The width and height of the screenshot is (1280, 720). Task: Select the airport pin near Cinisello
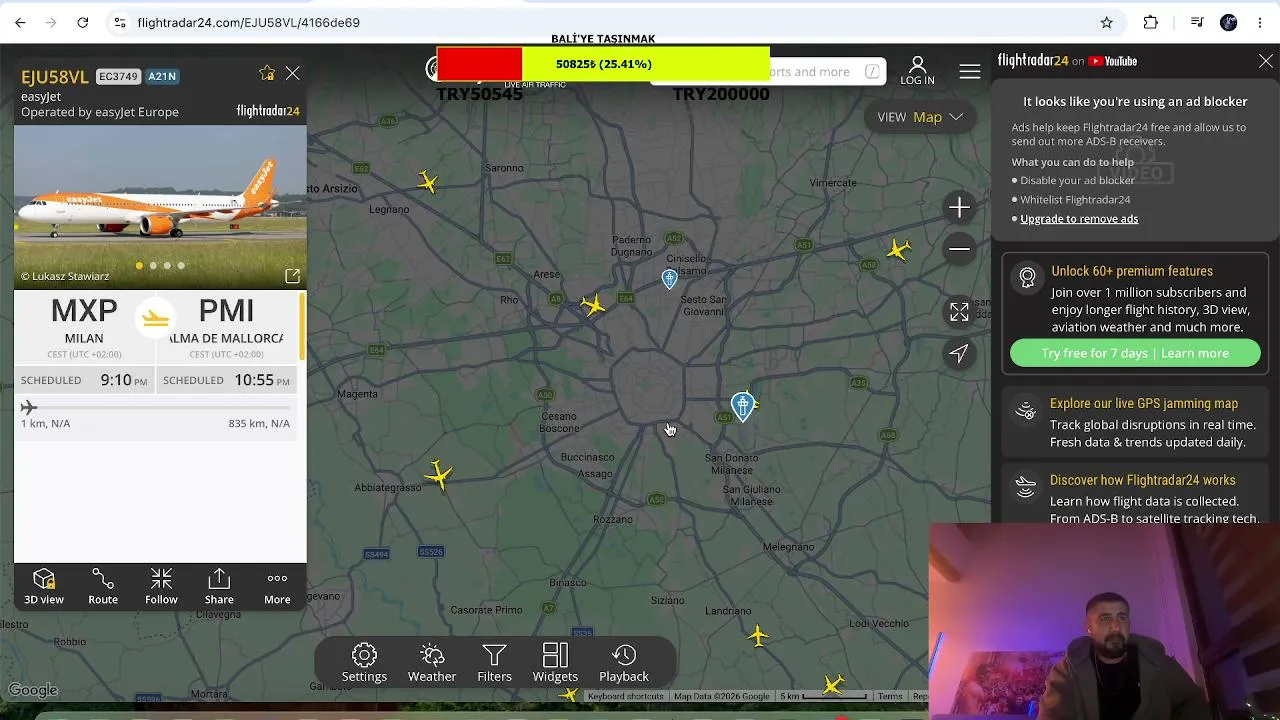pos(669,279)
